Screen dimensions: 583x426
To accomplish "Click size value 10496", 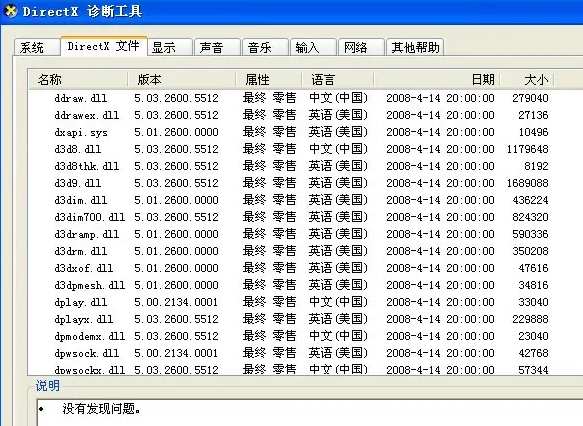I will (533, 132).
